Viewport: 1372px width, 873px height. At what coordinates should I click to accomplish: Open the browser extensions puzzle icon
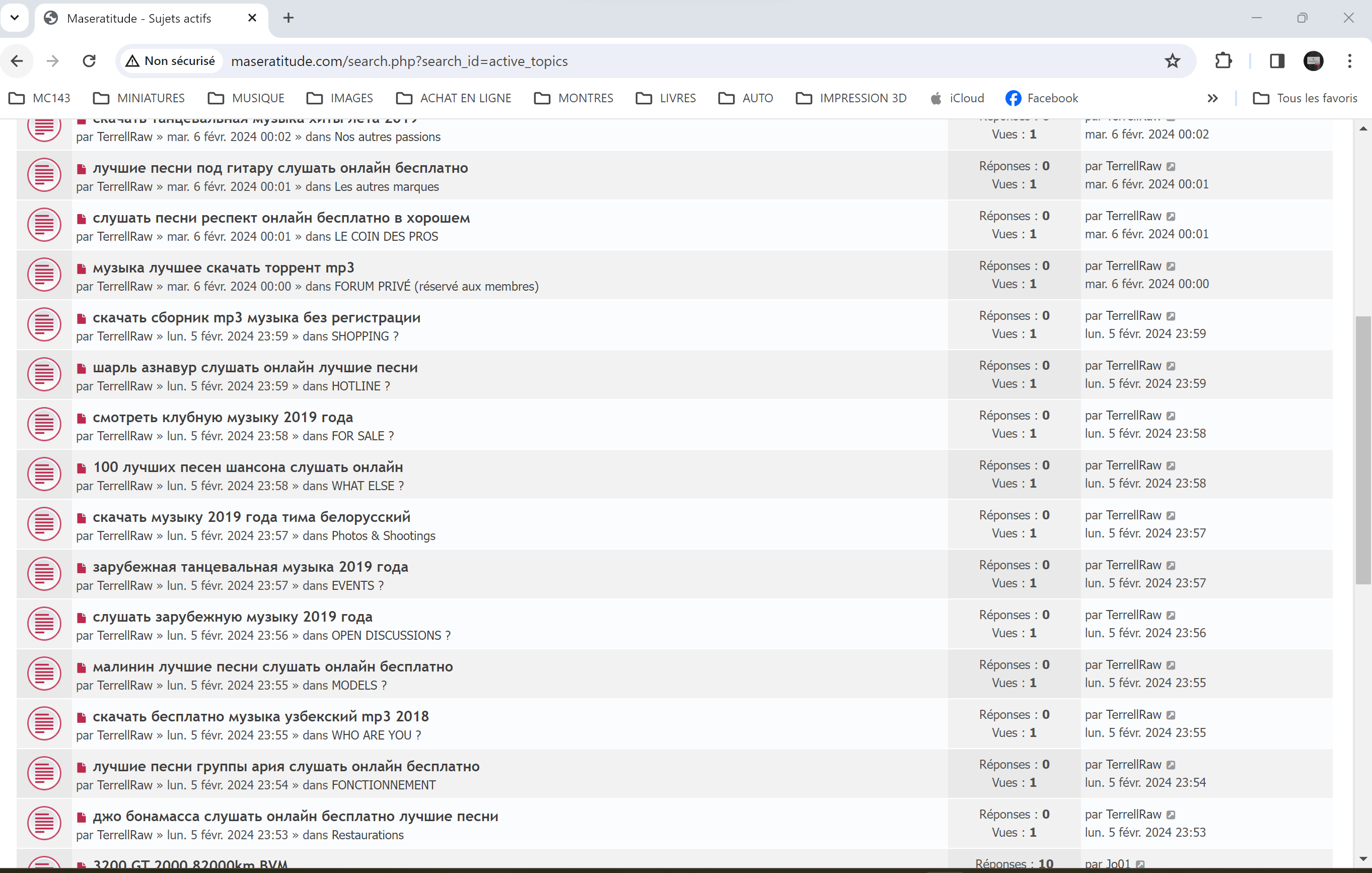(1223, 61)
